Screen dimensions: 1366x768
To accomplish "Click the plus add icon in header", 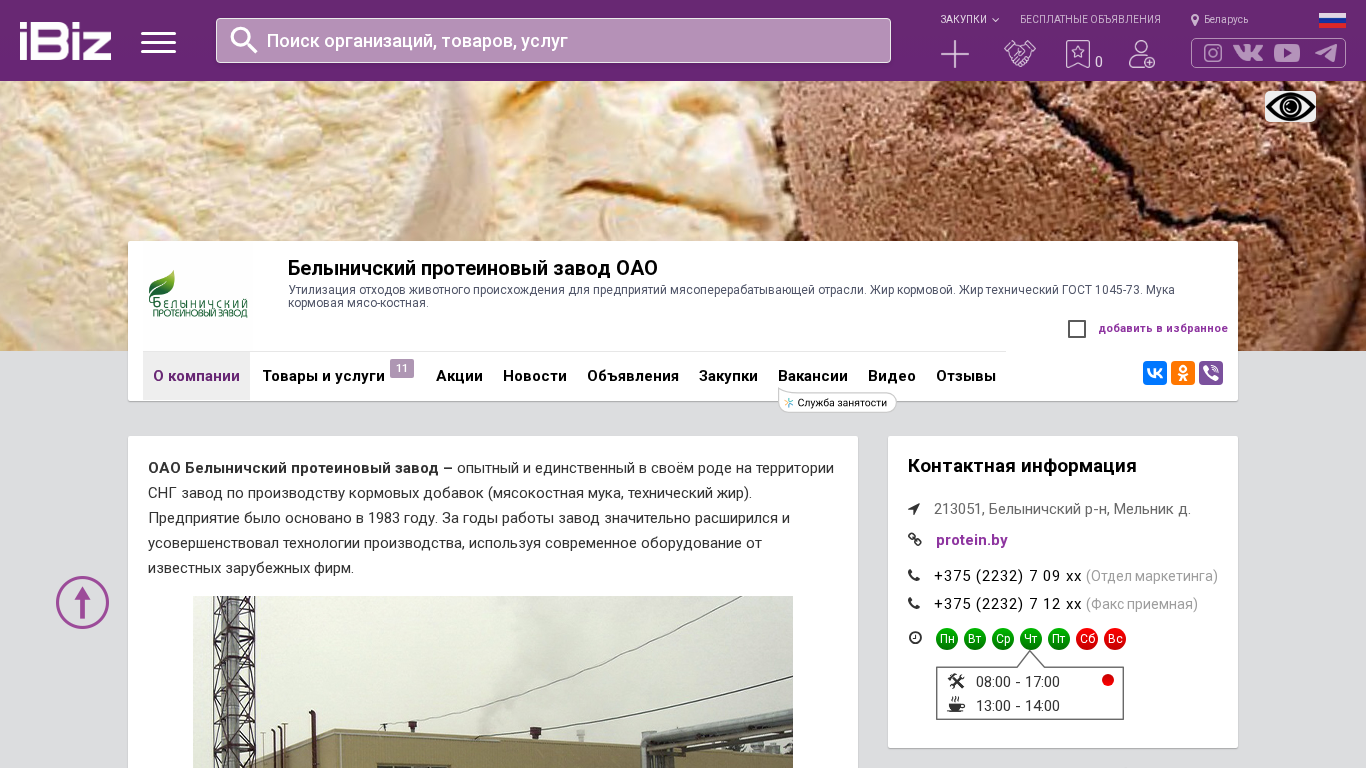I will pyautogui.click(x=955, y=54).
